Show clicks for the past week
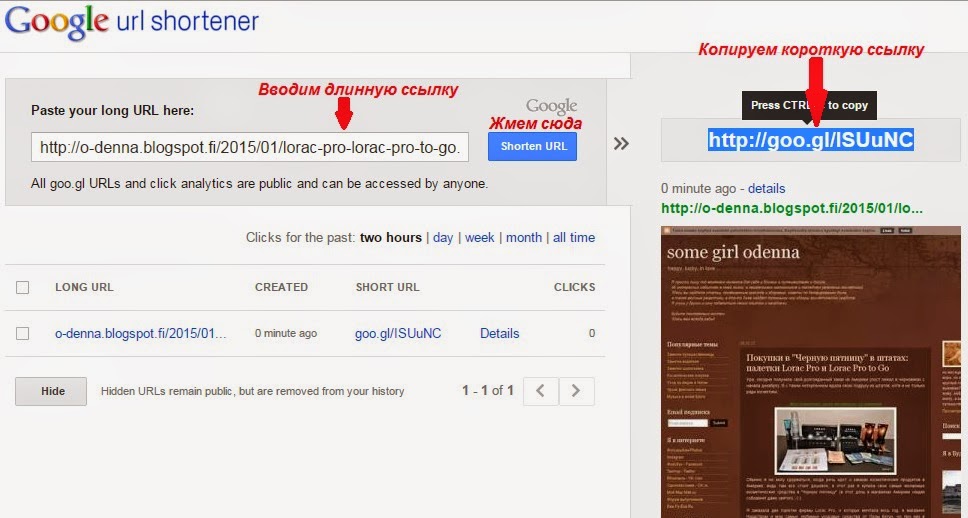This screenshot has height=518, width=968. coord(480,238)
